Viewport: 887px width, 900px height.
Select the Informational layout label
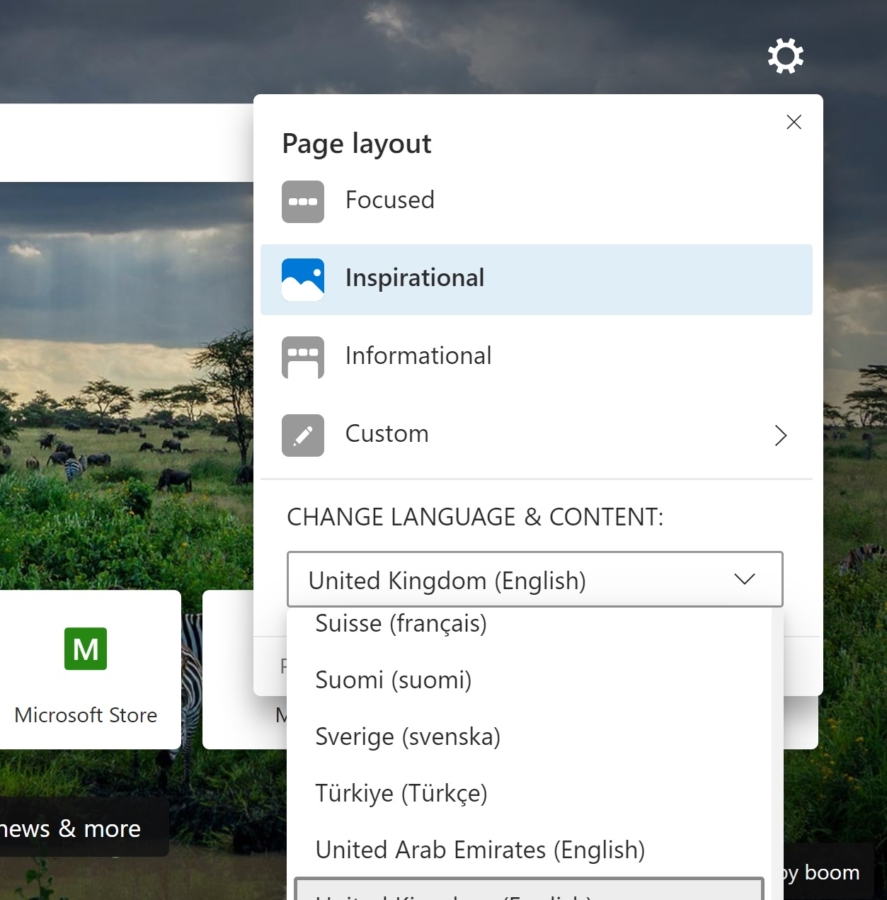point(418,356)
